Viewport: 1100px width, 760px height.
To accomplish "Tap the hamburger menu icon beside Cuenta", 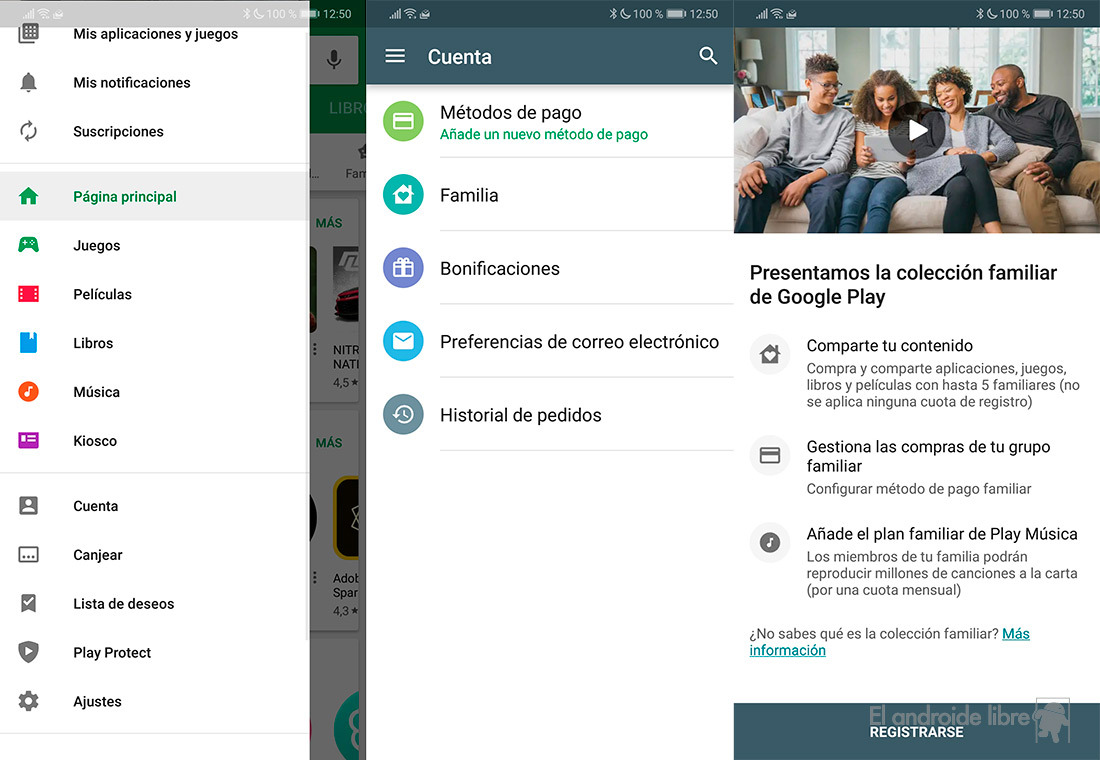I will 395,56.
